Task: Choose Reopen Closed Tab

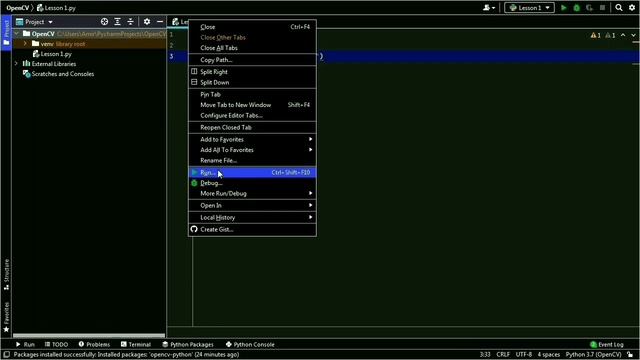Action: (x=252, y=127)
